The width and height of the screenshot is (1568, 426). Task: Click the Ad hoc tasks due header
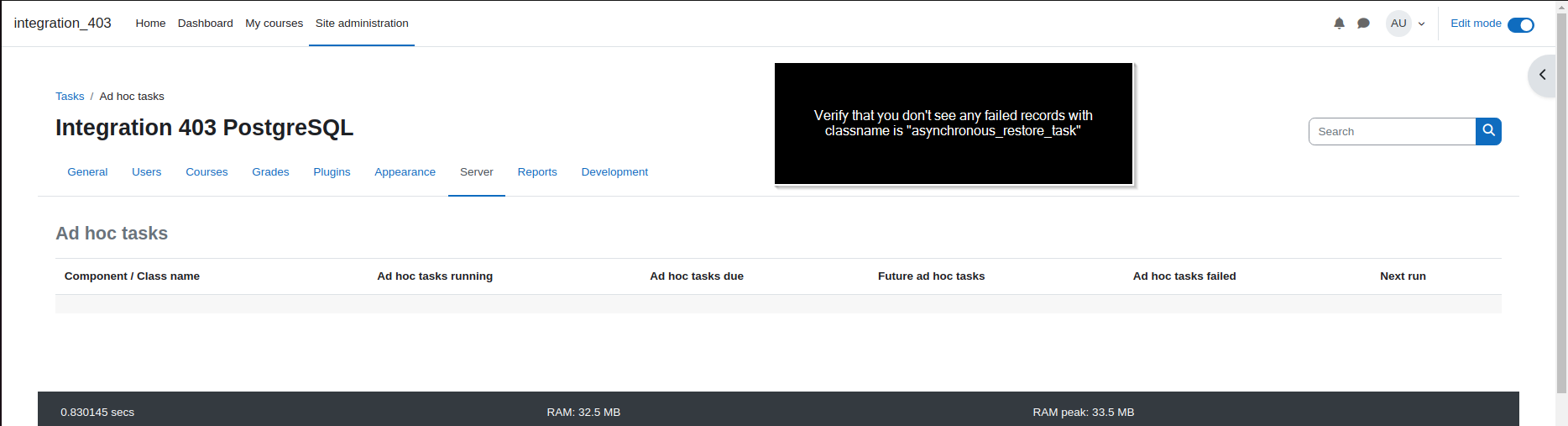[697, 276]
